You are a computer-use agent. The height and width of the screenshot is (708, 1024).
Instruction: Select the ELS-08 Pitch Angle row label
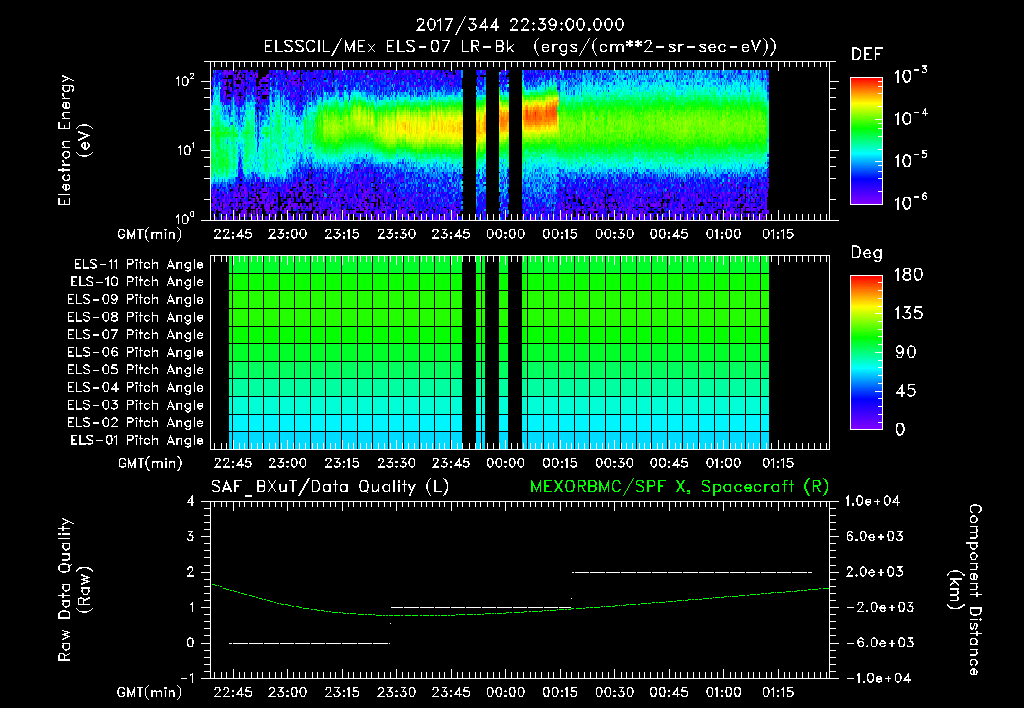click(136, 317)
